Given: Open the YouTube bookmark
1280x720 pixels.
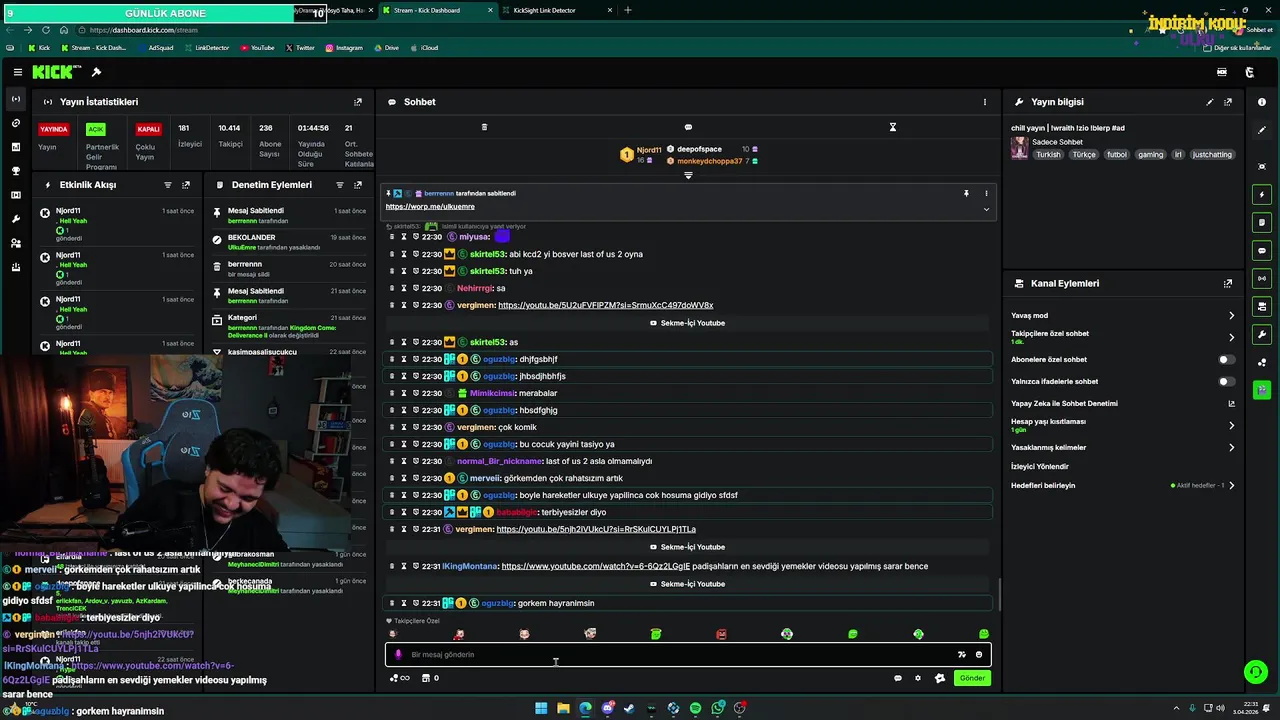Looking at the screenshot, I should pyautogui.click(x=257, y=48).
